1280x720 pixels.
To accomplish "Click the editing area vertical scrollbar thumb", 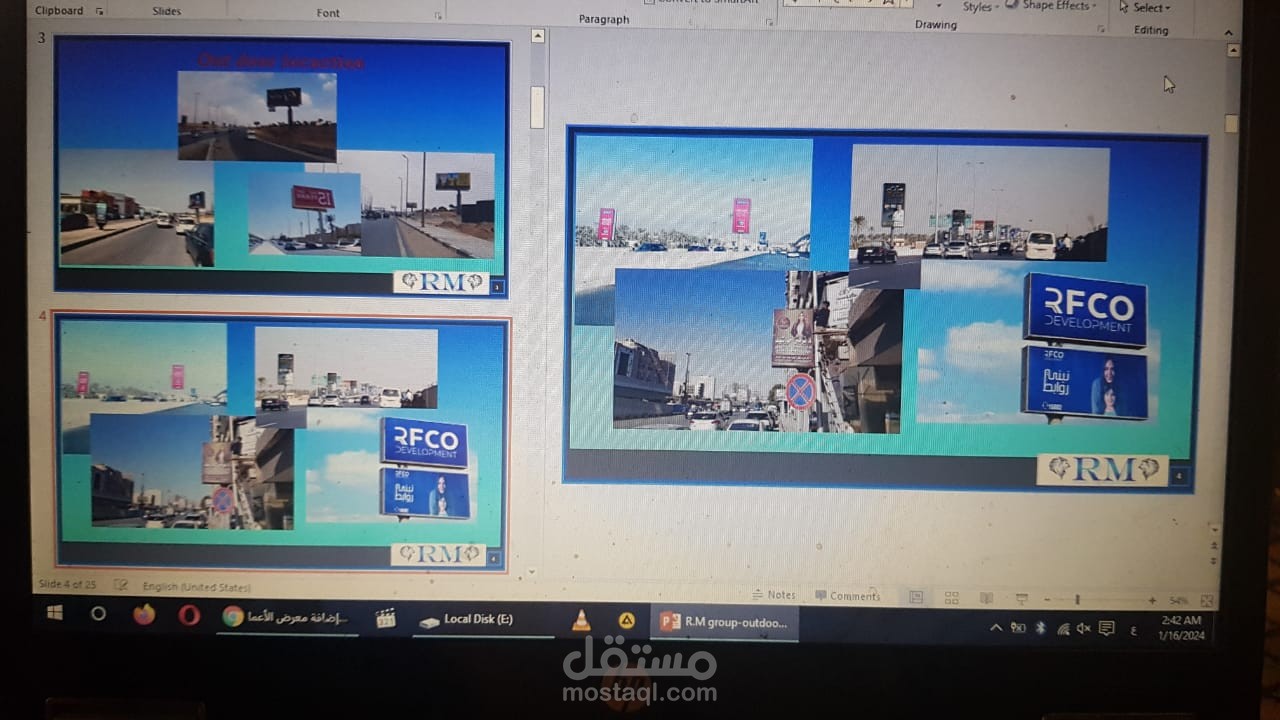I will tap(1231, 124).
